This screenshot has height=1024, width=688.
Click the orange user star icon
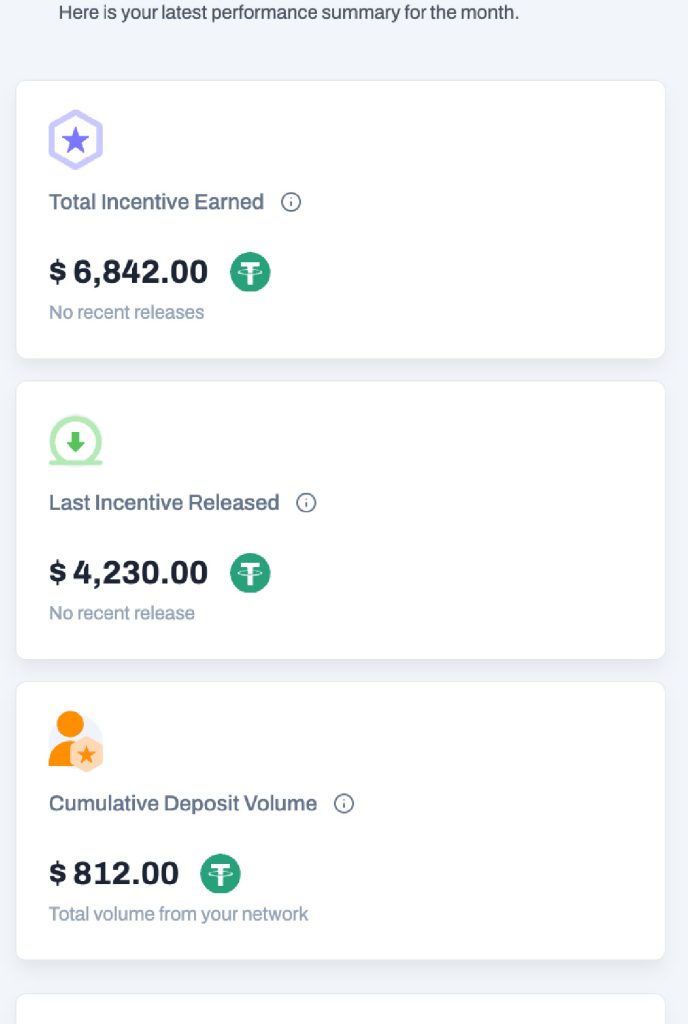76,741
